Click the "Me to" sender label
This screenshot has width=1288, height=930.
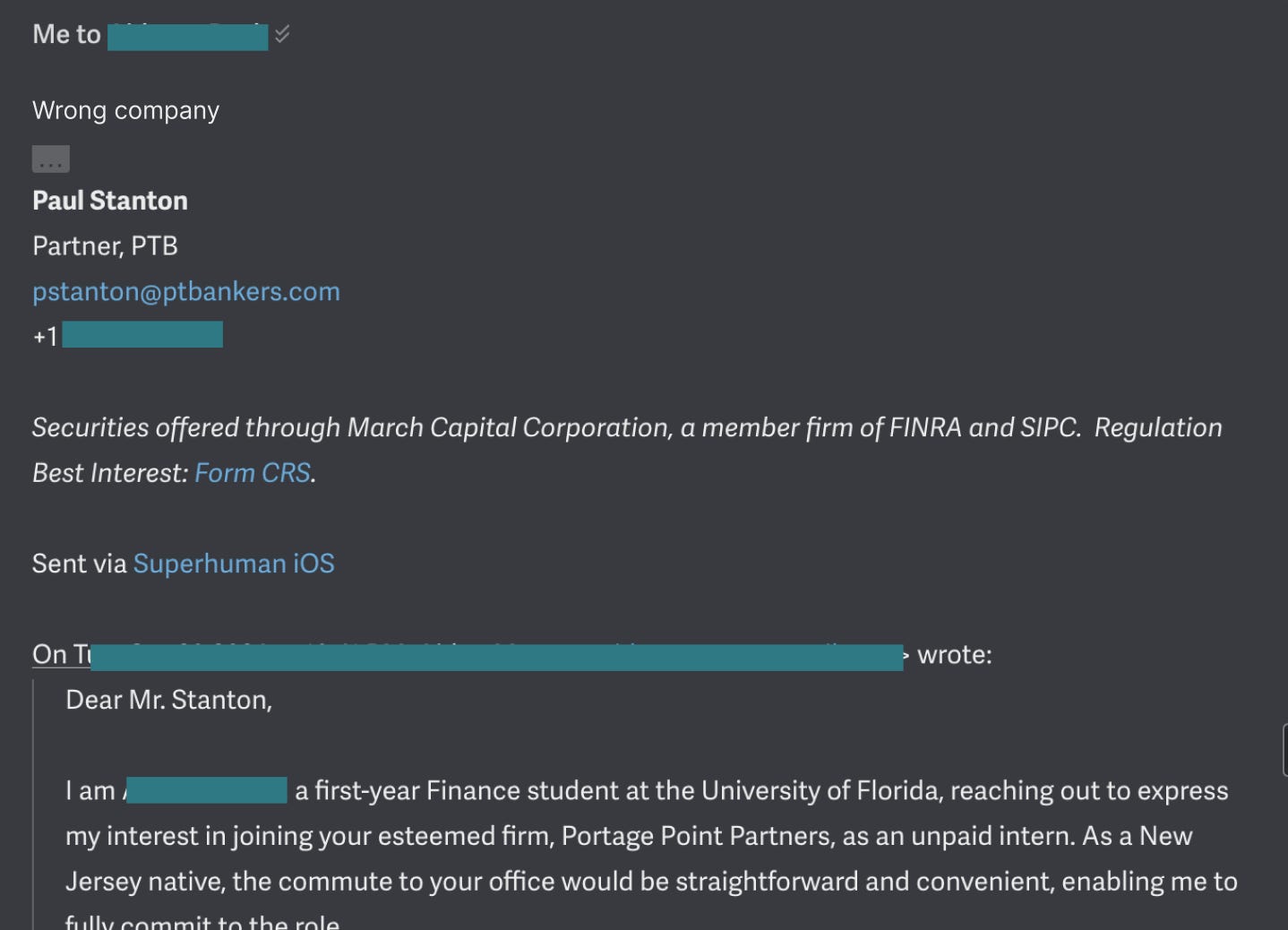(66, 35)
